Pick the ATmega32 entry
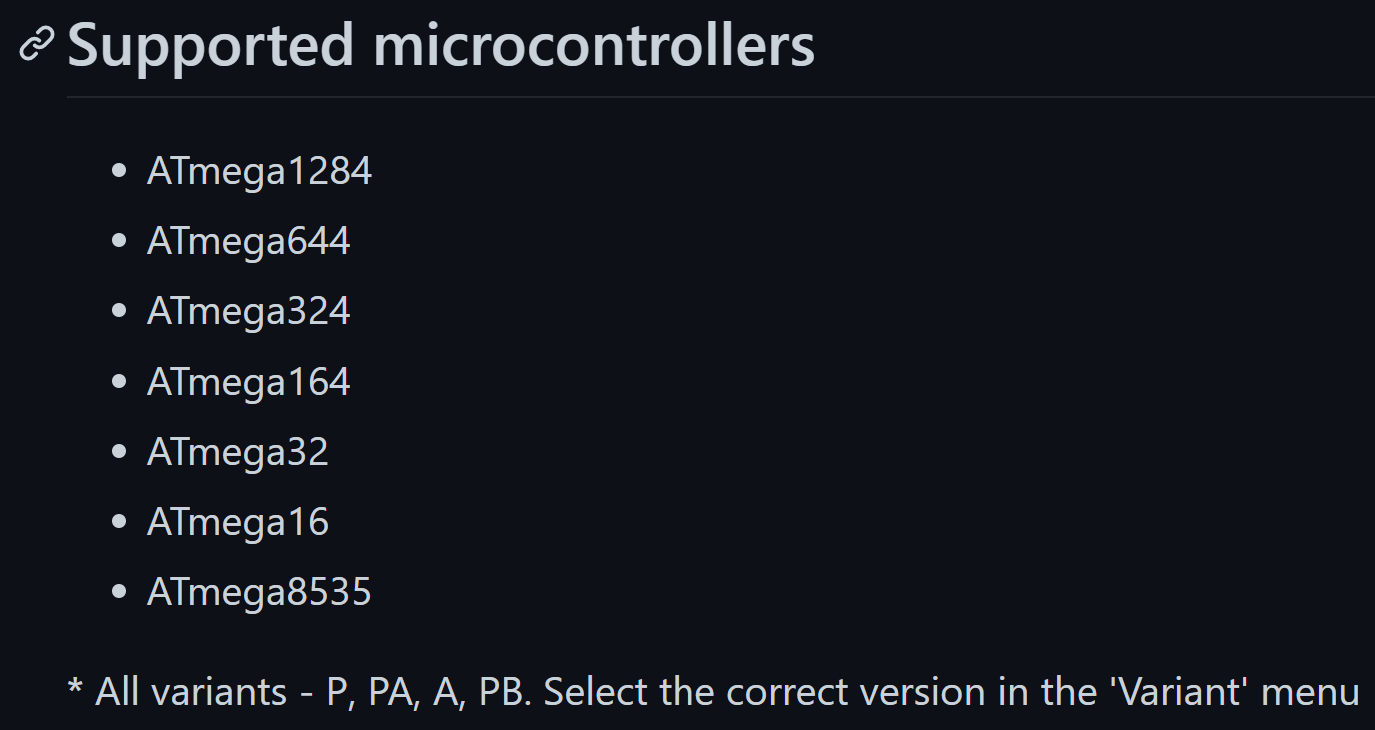The width and height of the screenshot is (1375, 730). pos(238,452)
